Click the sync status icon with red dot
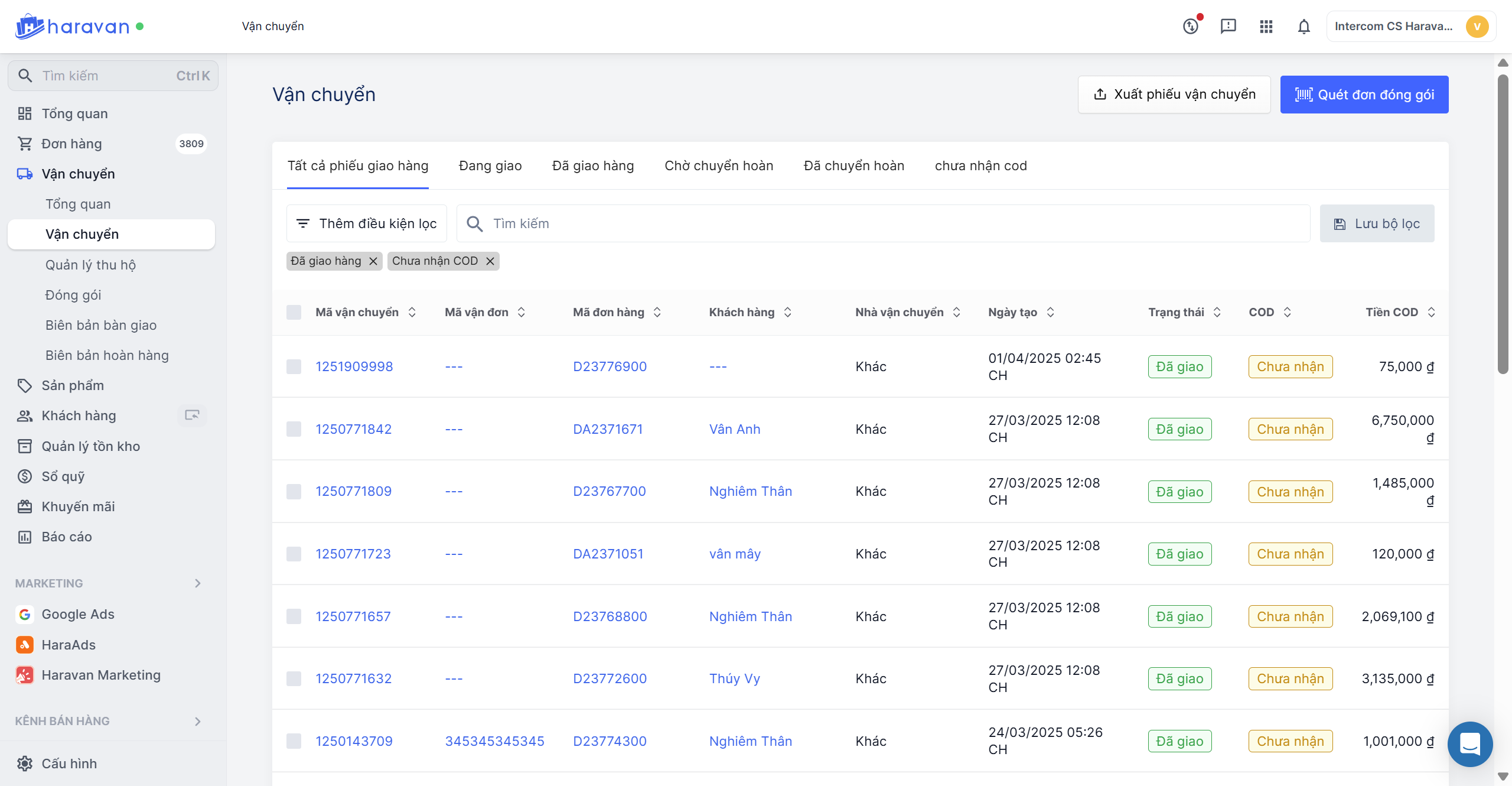Image resolution: width=1512 pixels, height=786 pixels. tap(1191, 27)
